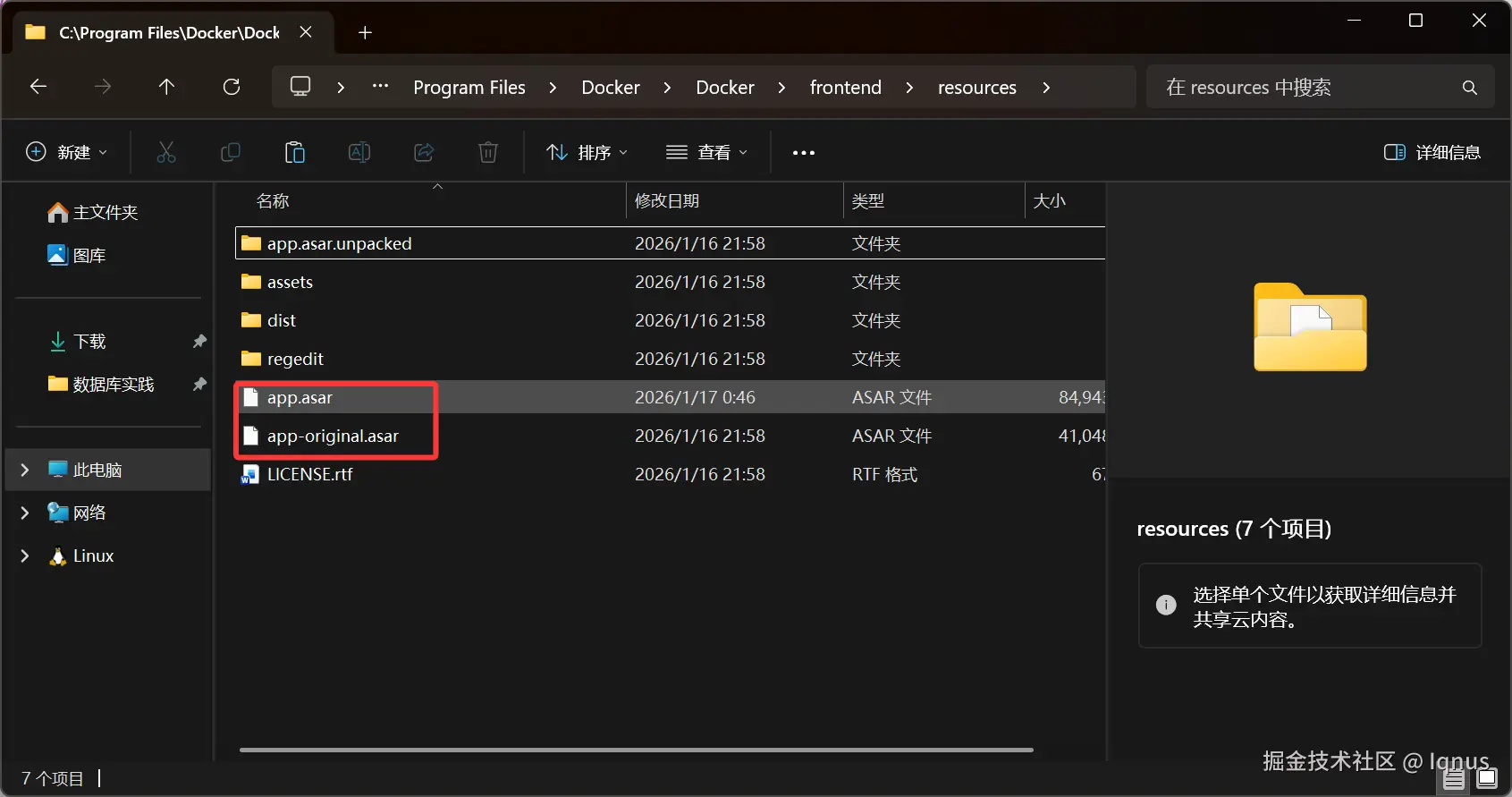Close the current Explorer tab
This screenshot has height=797, width=1512.
306,32
